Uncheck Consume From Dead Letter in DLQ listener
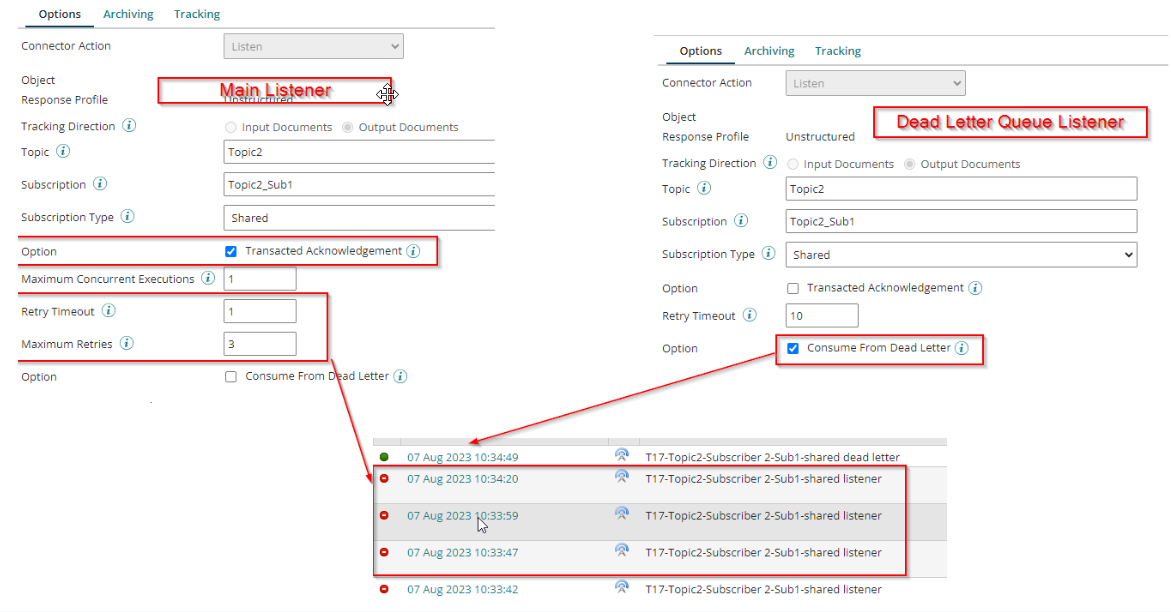This screenshot has width=1171, height=612. 793,348
